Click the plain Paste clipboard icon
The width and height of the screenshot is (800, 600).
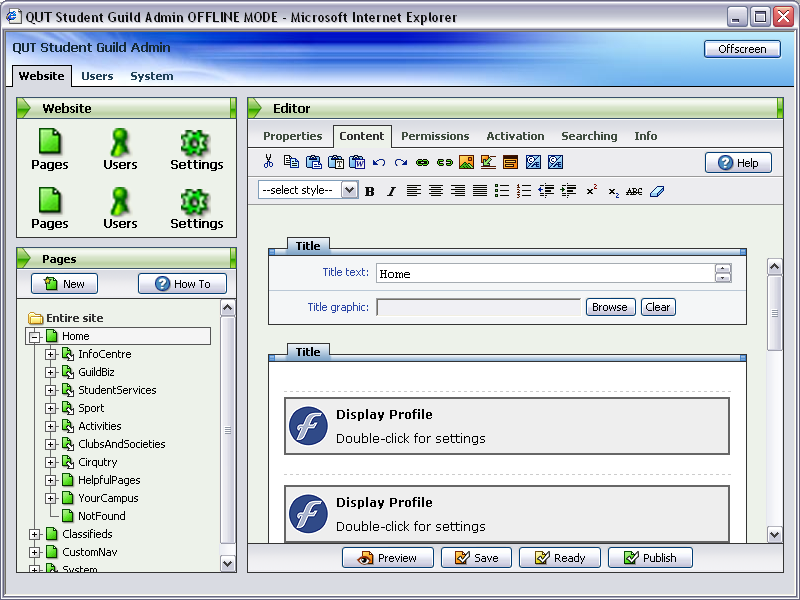[313, 162]
